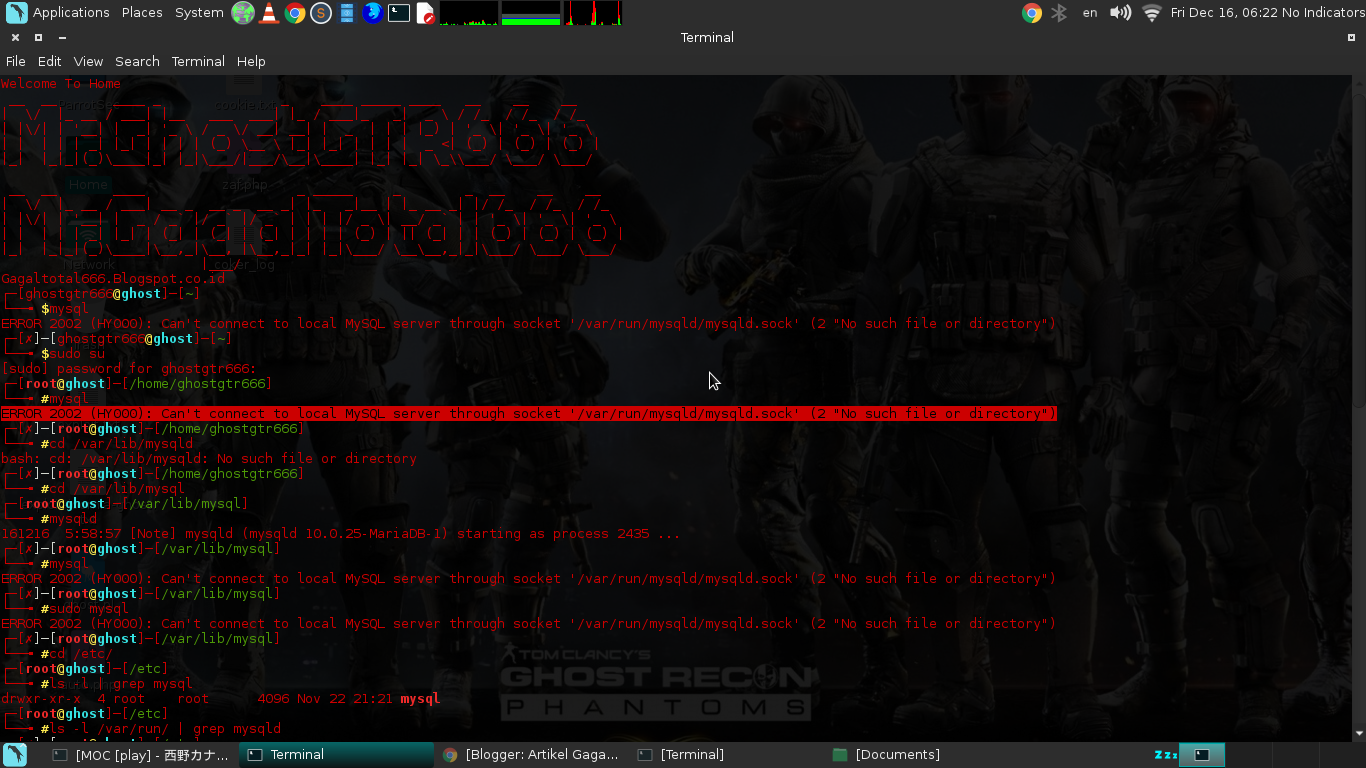Open Sublime Text launcher icon

[321, 13]
